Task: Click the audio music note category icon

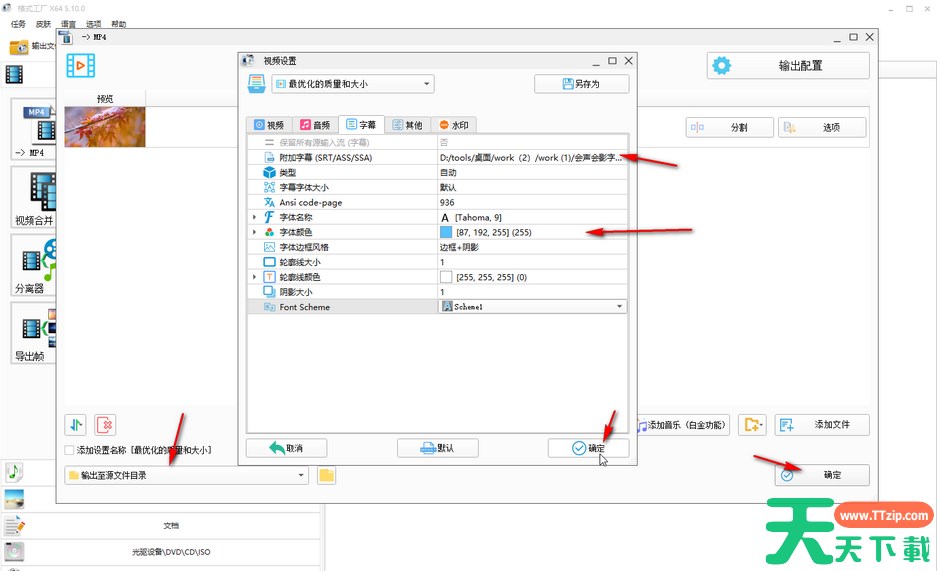Action: coord(14,472)
